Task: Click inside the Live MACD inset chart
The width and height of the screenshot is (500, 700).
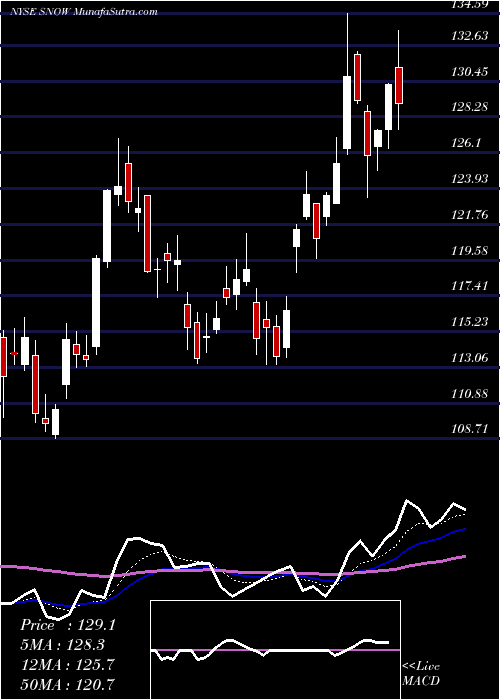Action: tap(275, 650)
